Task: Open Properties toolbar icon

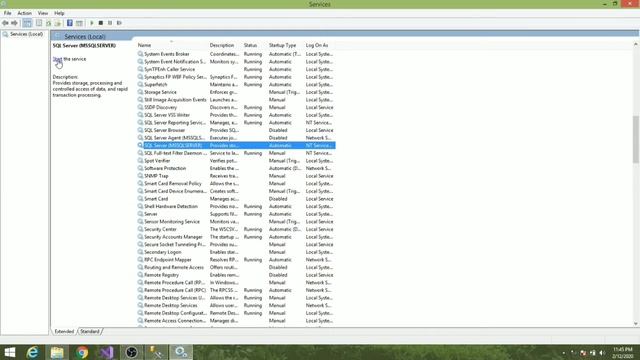Action: [39, 23]
